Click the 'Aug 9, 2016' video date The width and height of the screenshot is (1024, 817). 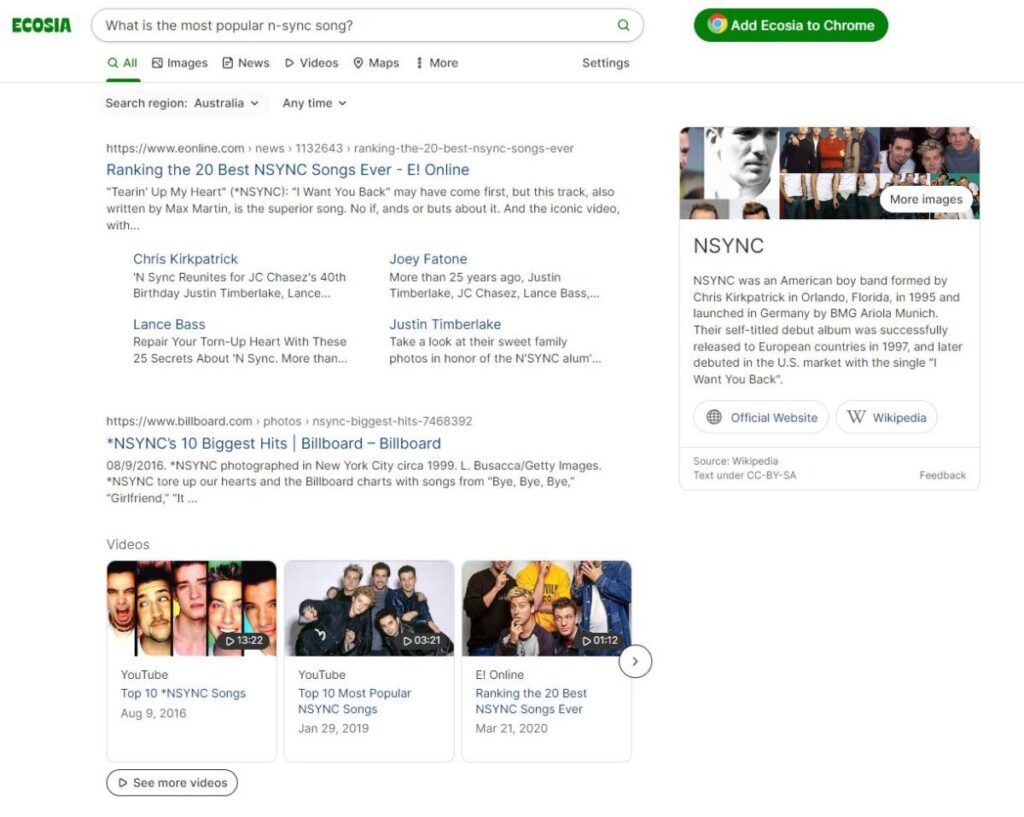point(153,713)
